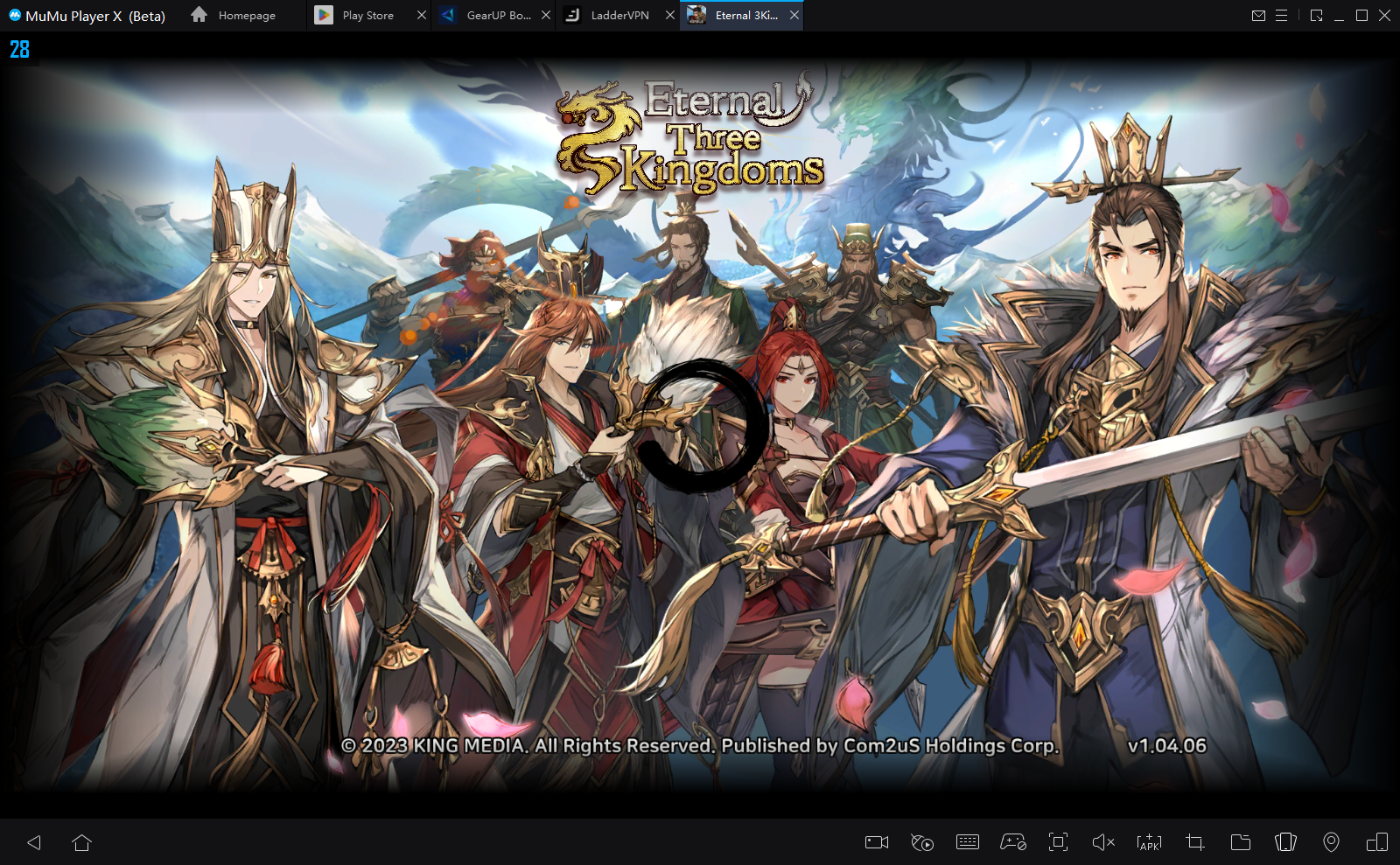Close the GearUP Booster tab
Screen dimensions: 1400x865
pos(546,16)
